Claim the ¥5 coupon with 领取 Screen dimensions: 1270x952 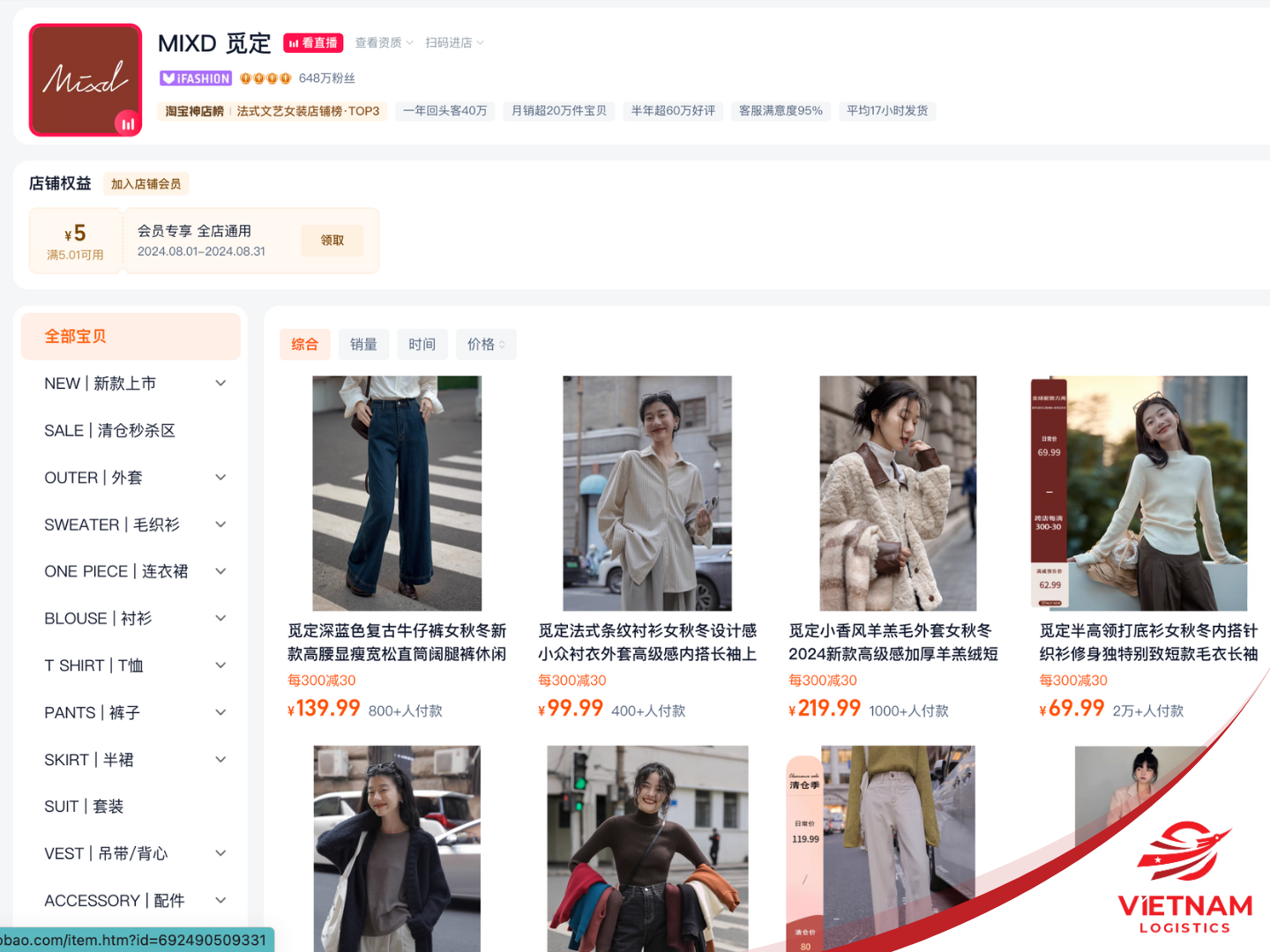click(332, 241)
